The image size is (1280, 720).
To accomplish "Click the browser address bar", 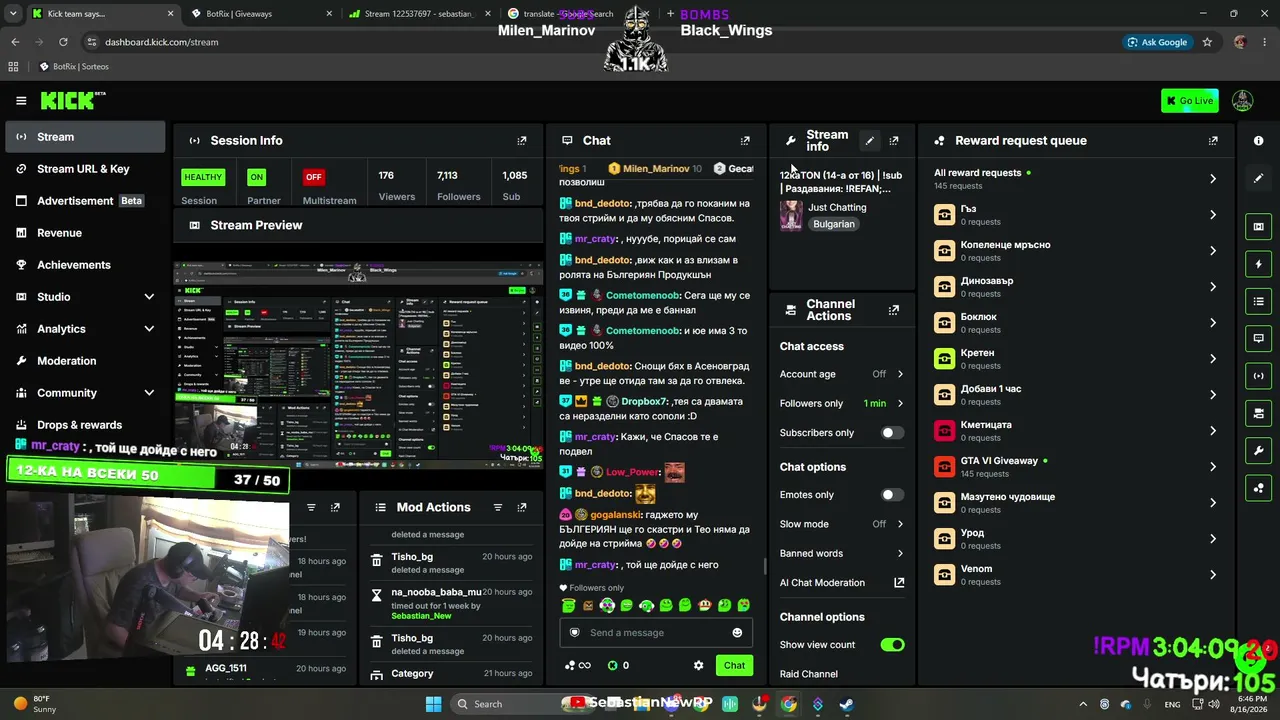I will (600, 42).
